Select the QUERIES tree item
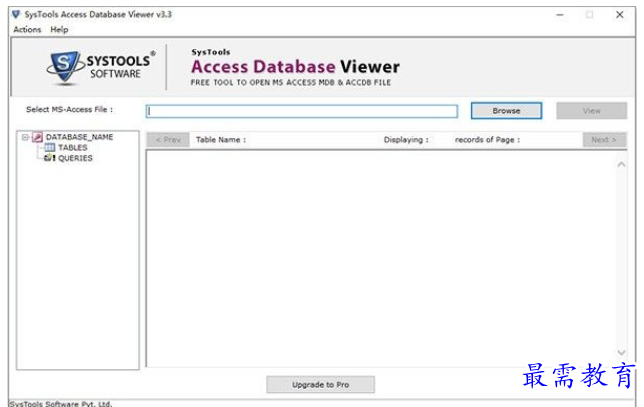The width and height of the screenshot is (644, 407). (x=75, y=158)
